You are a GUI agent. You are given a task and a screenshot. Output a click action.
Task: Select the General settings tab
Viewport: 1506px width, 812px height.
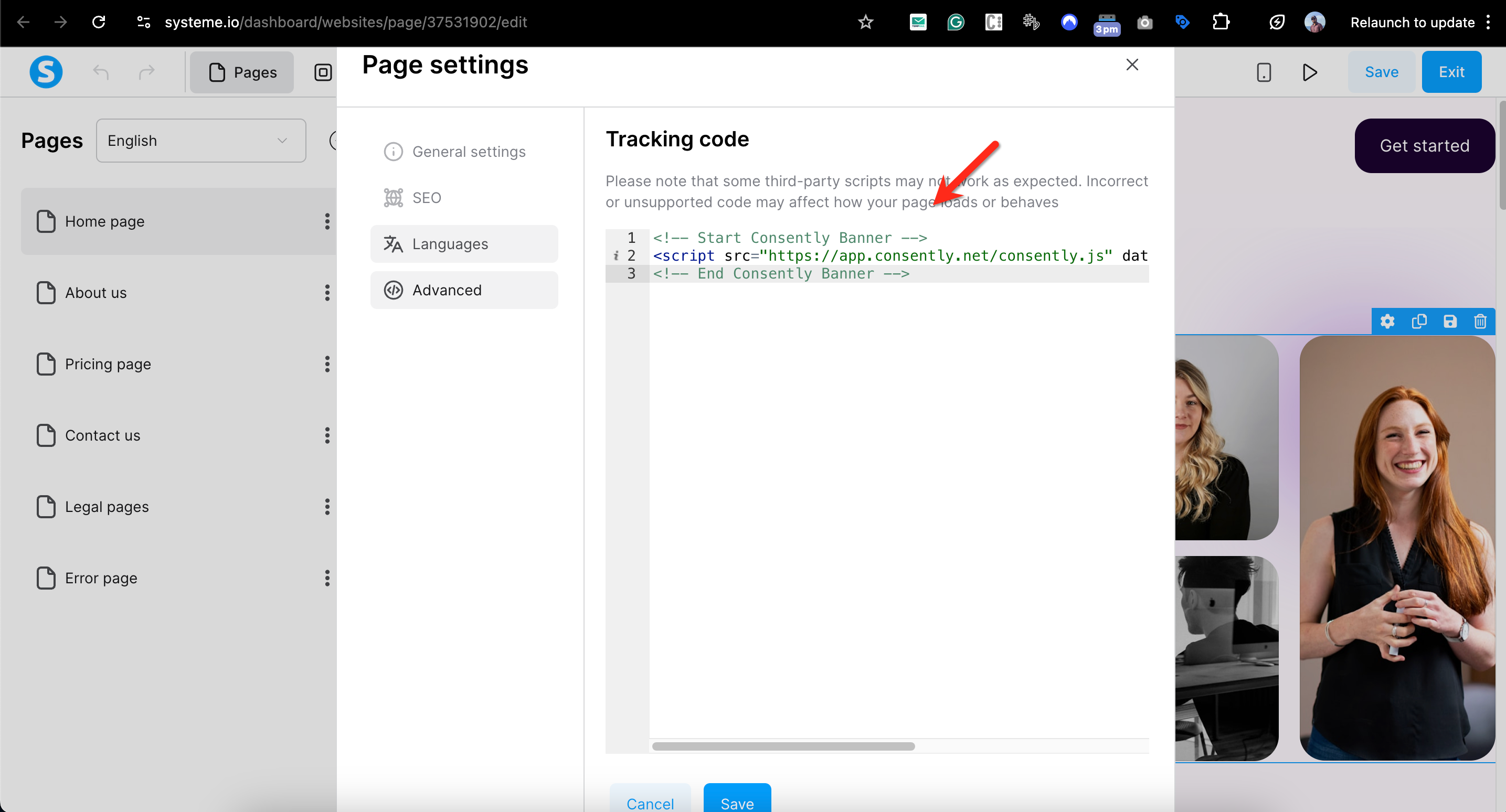468,152
